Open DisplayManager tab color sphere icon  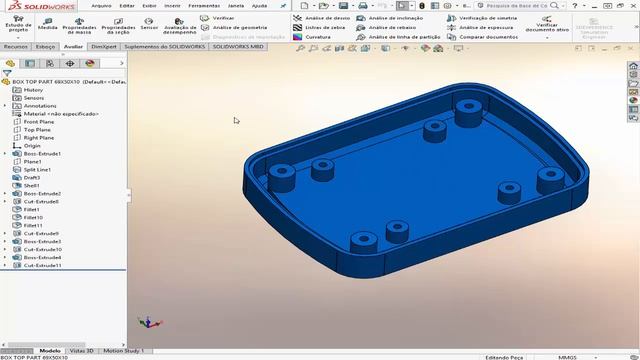90,63
